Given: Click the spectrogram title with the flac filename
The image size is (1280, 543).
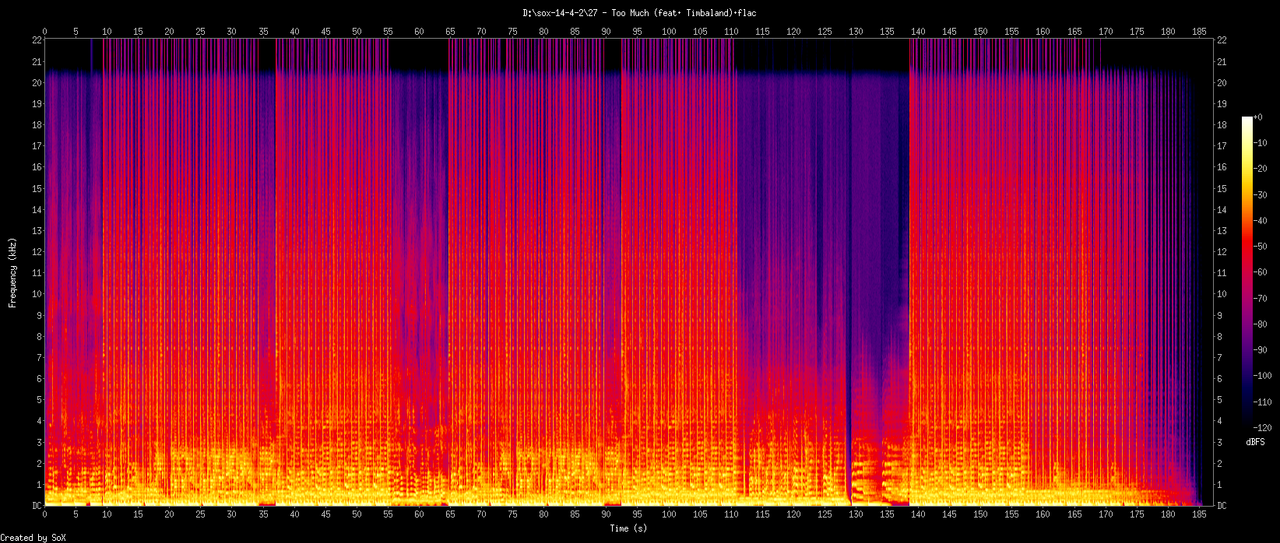Looking at the screenshot, I should pyautogui.click(x=640, y=12).
